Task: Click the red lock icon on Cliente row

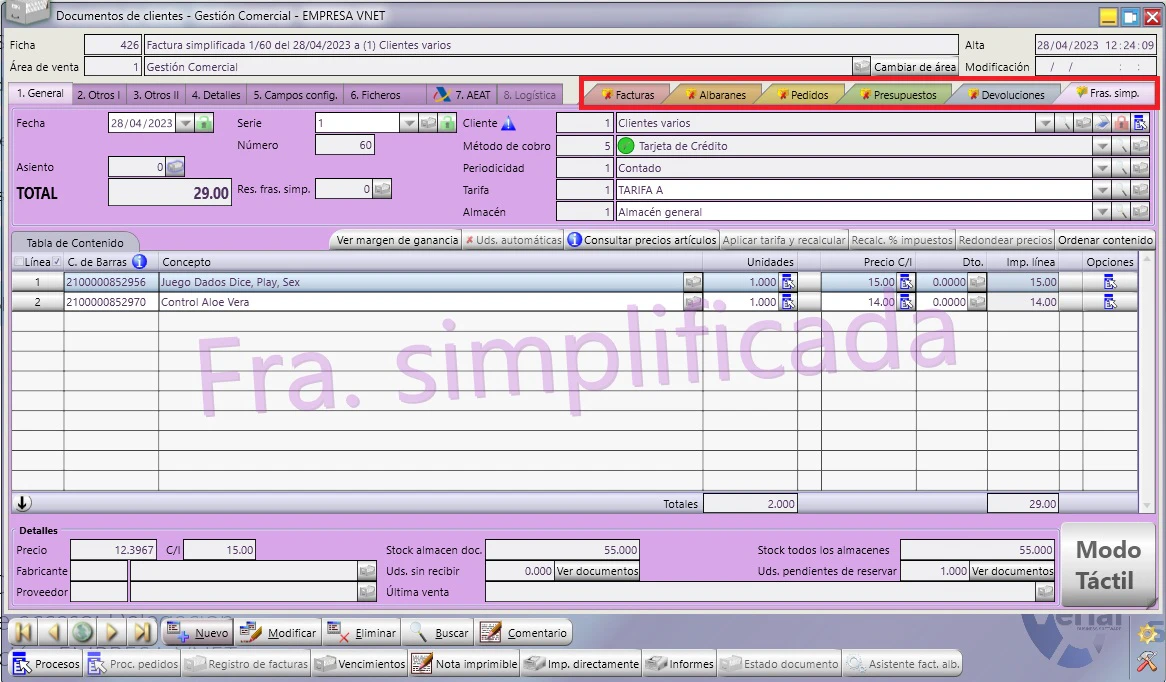Action: 1121,123
